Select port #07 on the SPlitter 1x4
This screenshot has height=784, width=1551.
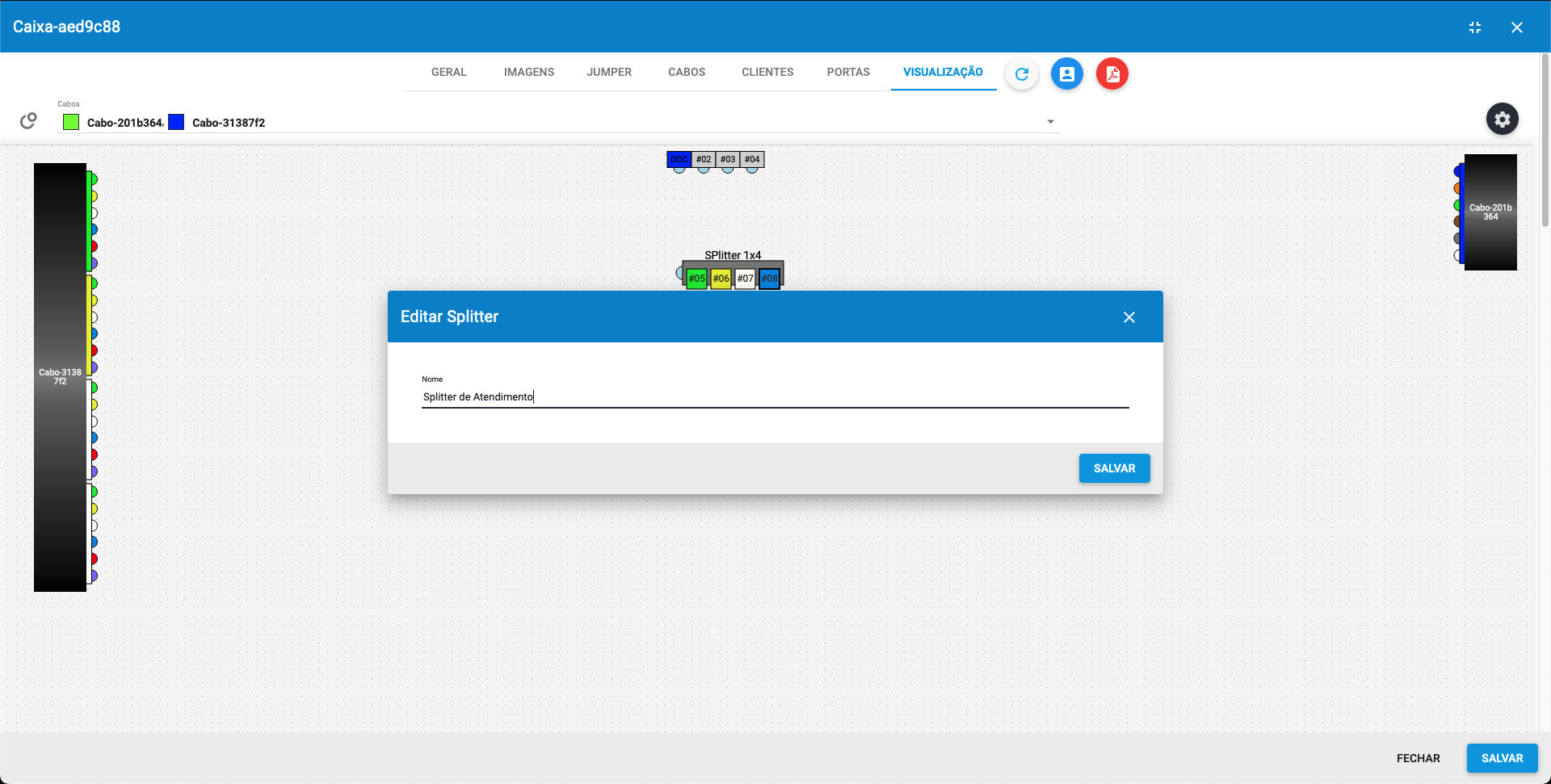[x=745, y=278]
